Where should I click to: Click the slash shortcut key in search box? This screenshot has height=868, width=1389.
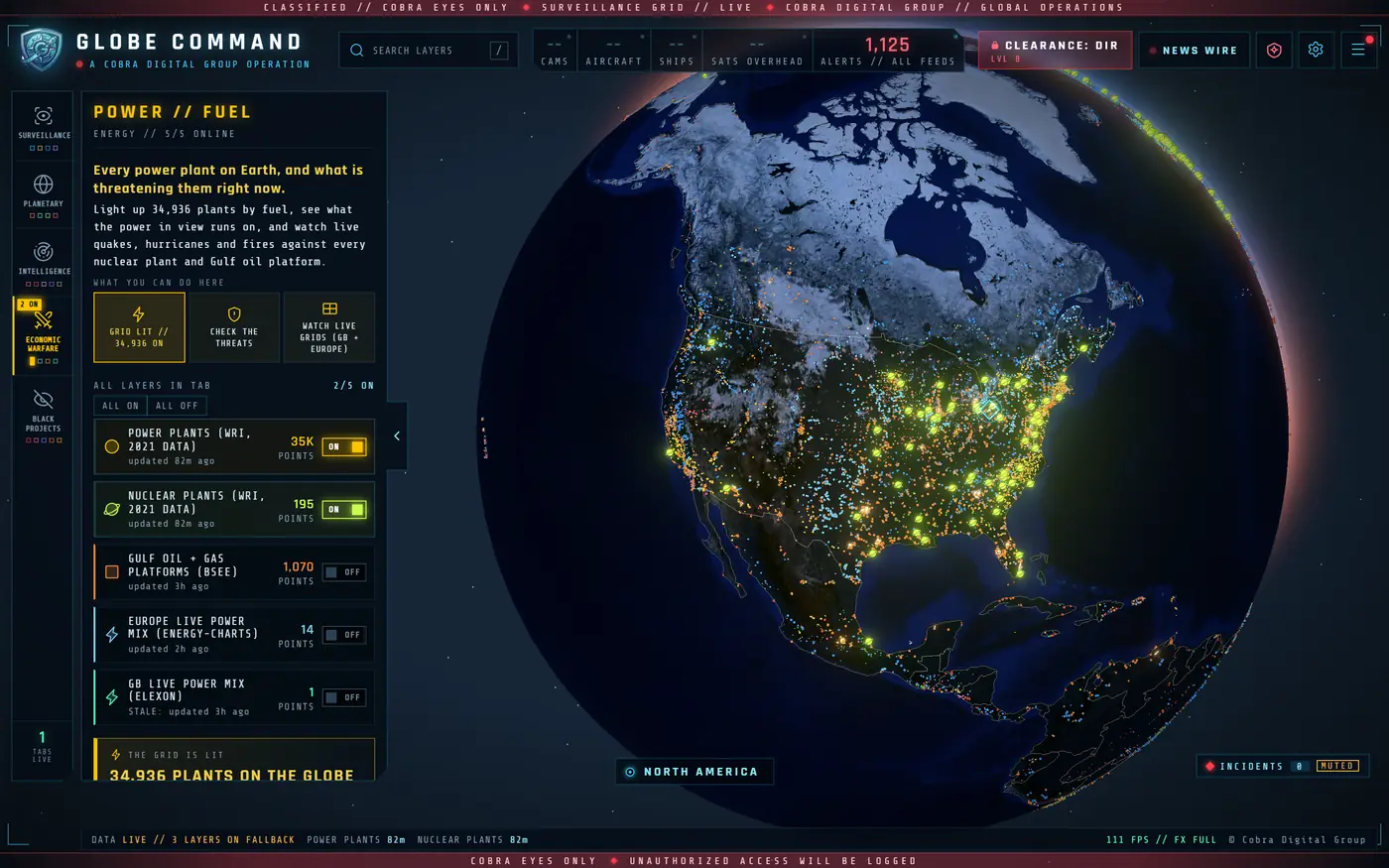(x=499, y=50)
